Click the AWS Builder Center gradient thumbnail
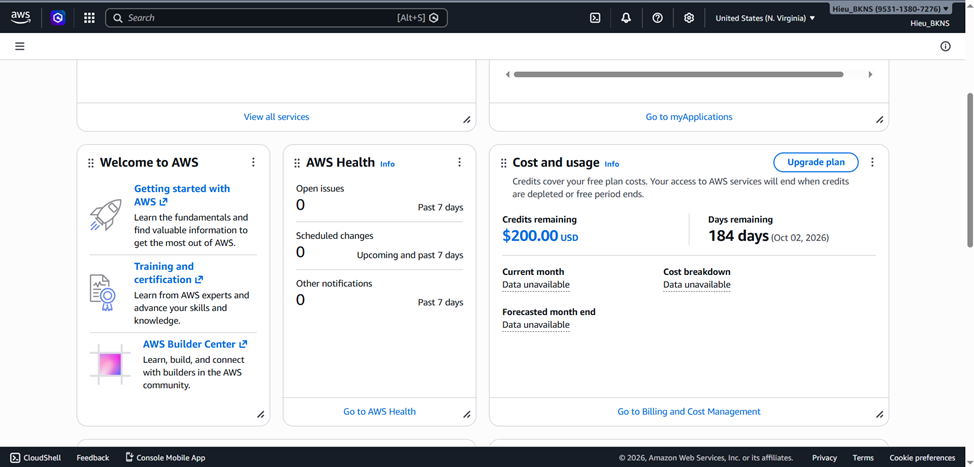Viewport: 974px width, 467px height. click(x=111, y=363)
